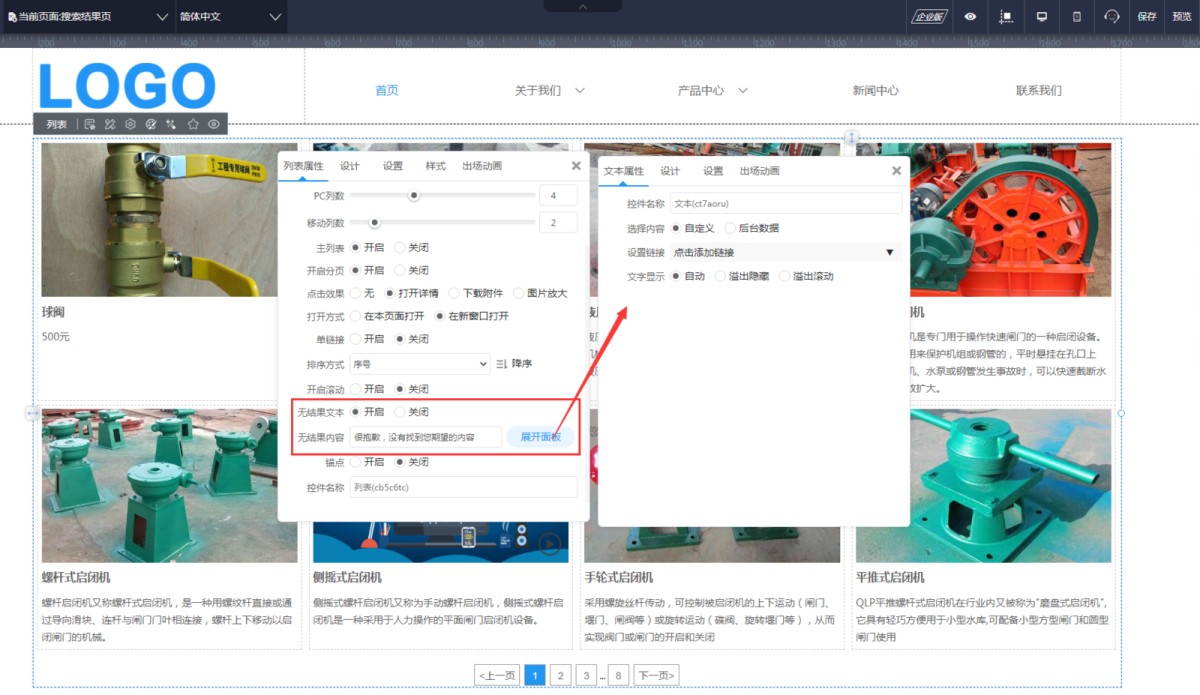
Task: Switch to mobile device view icon
Action: (1076, 17)
